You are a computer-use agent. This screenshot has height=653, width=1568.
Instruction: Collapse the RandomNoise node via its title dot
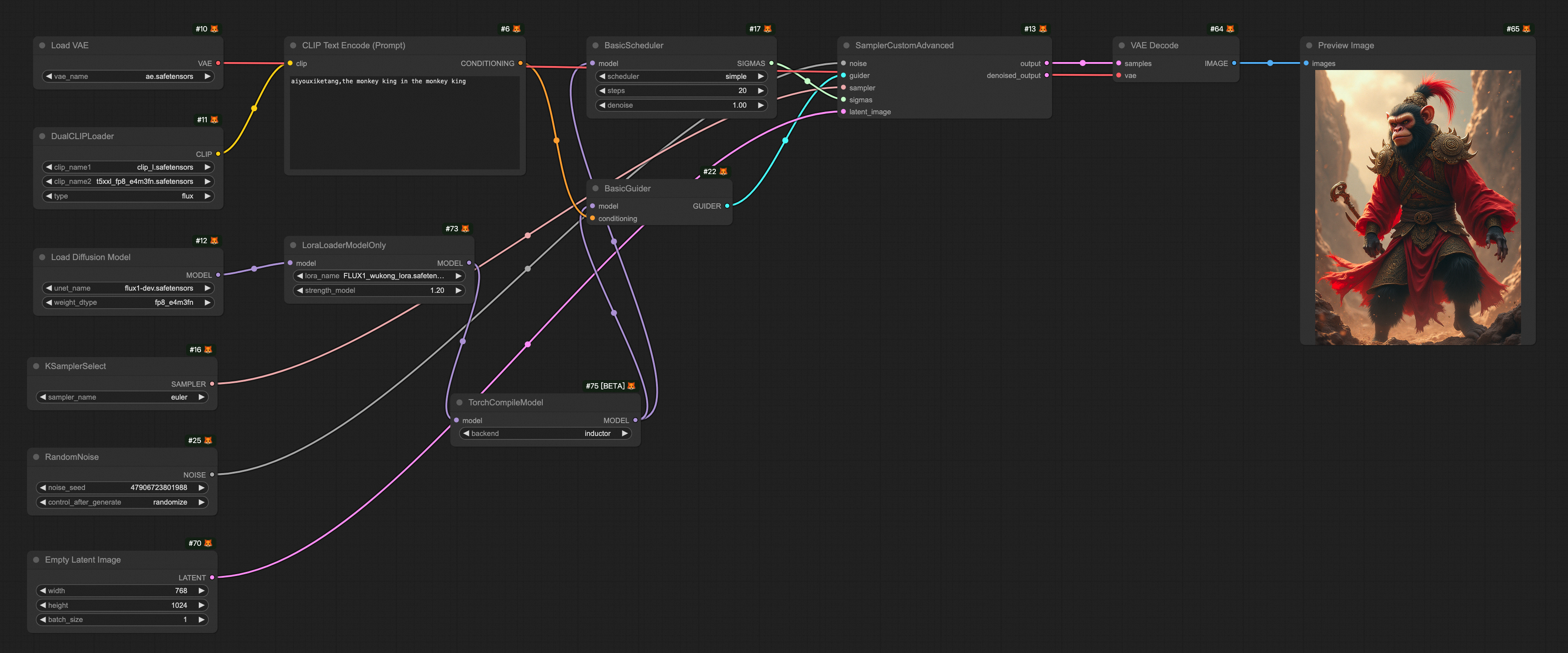pos(36,457)
